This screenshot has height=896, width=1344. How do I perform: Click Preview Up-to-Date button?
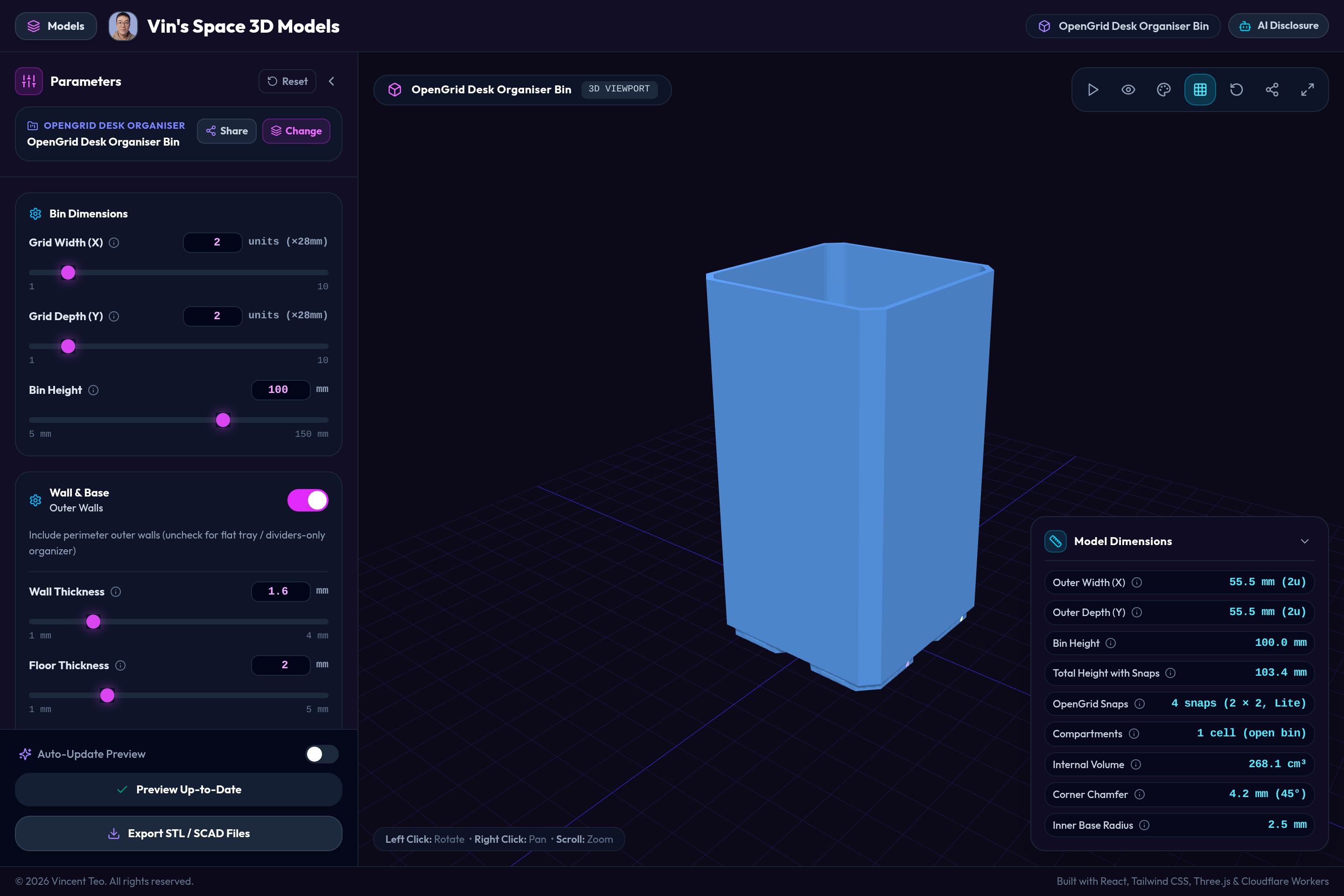(179, 790)
